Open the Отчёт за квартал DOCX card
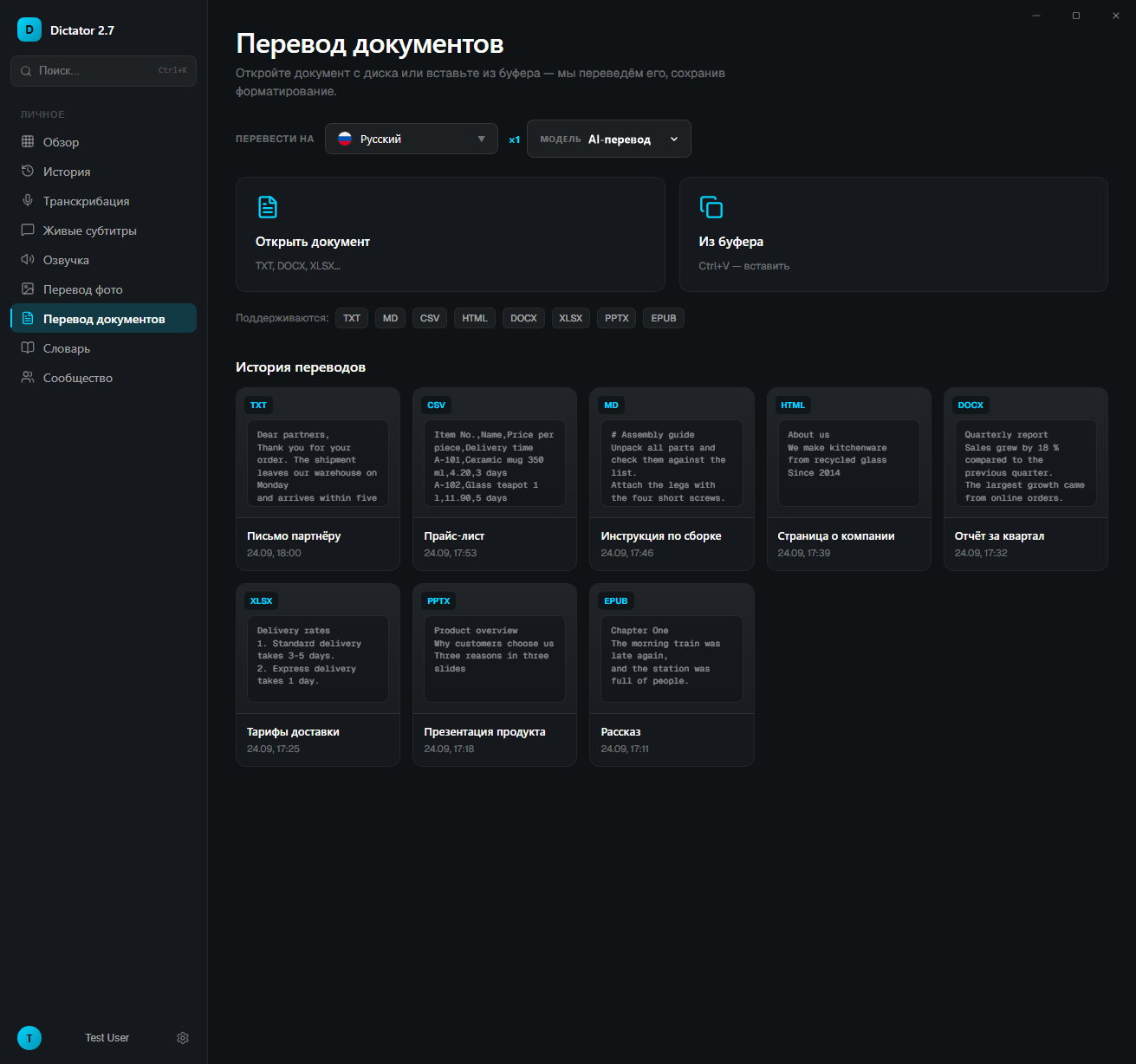The image size is (1136, 1064). click(x=1026, y=479)
